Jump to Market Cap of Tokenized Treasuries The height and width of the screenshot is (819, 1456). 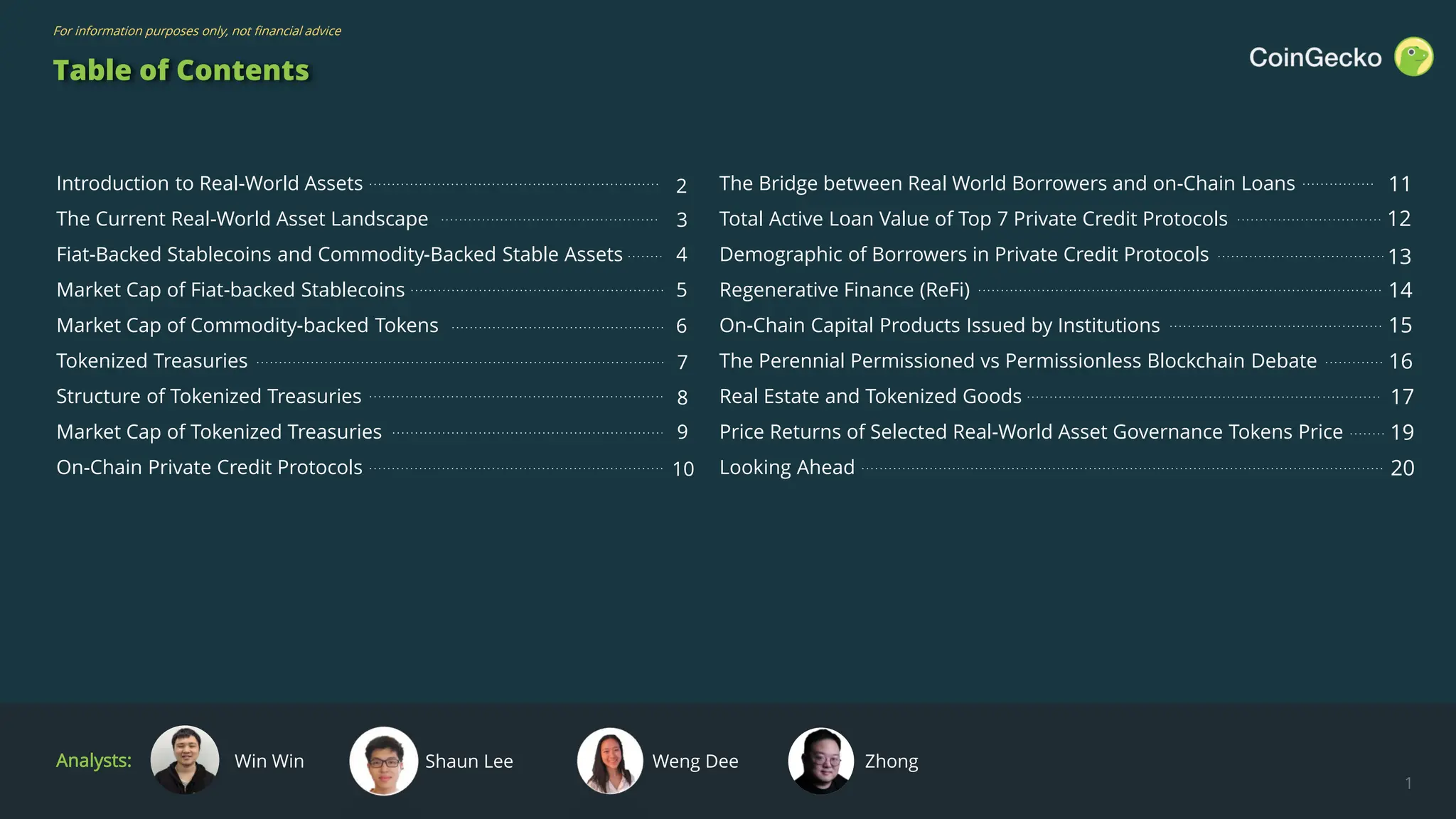219,432
